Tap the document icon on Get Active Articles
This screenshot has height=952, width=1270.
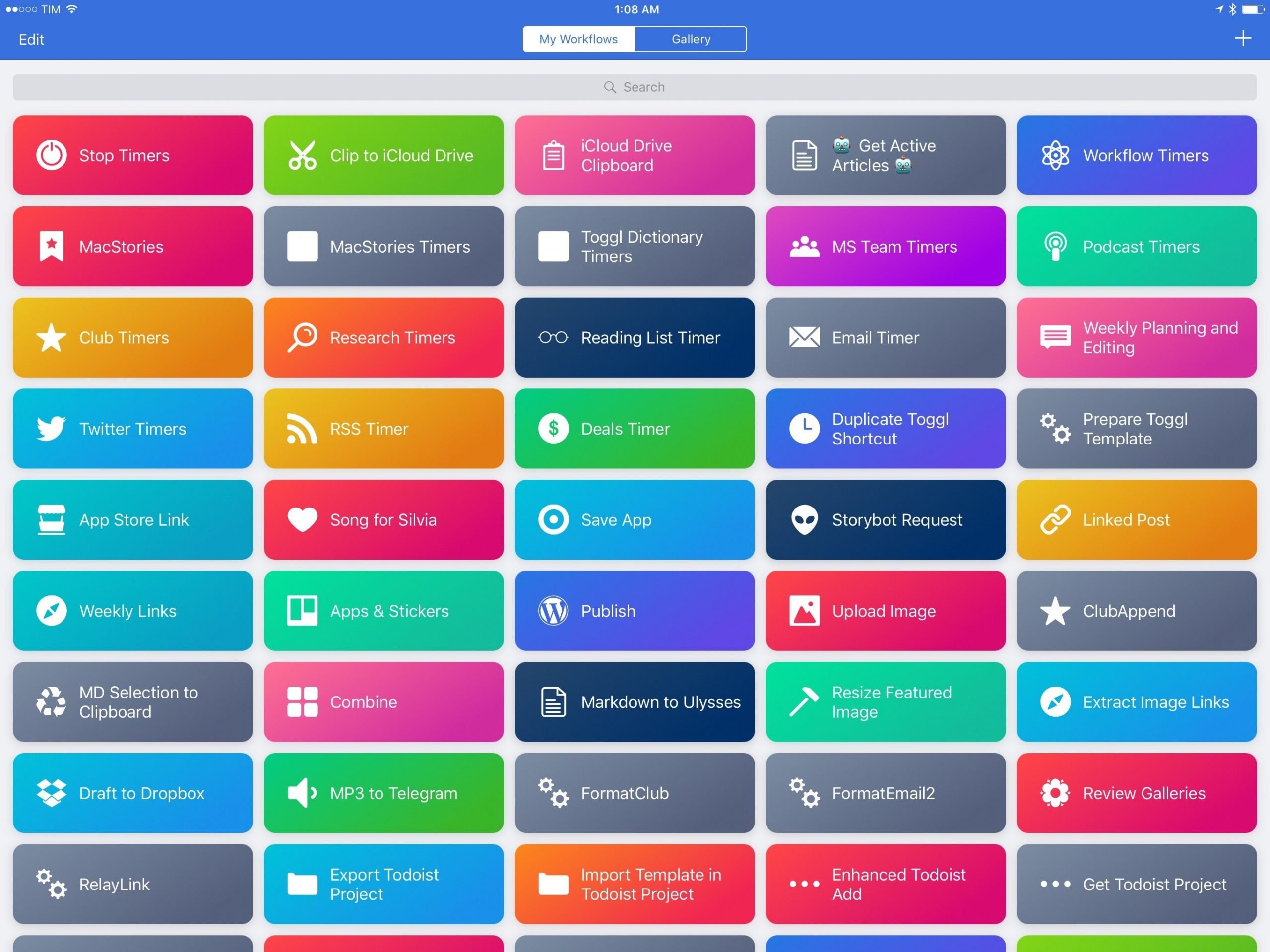[804, 155]
